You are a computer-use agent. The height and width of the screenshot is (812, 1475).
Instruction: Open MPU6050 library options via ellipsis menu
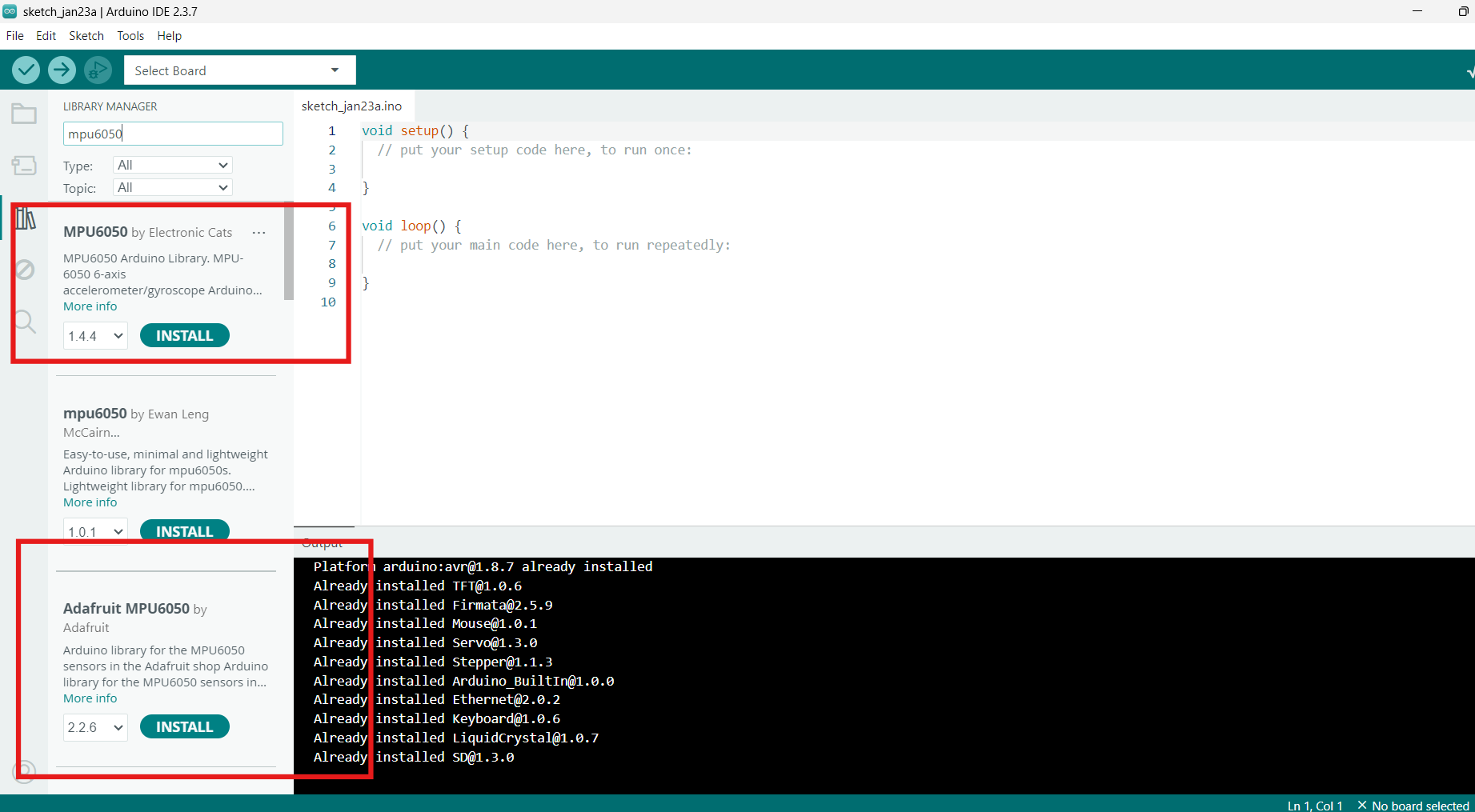click(258, 232)
